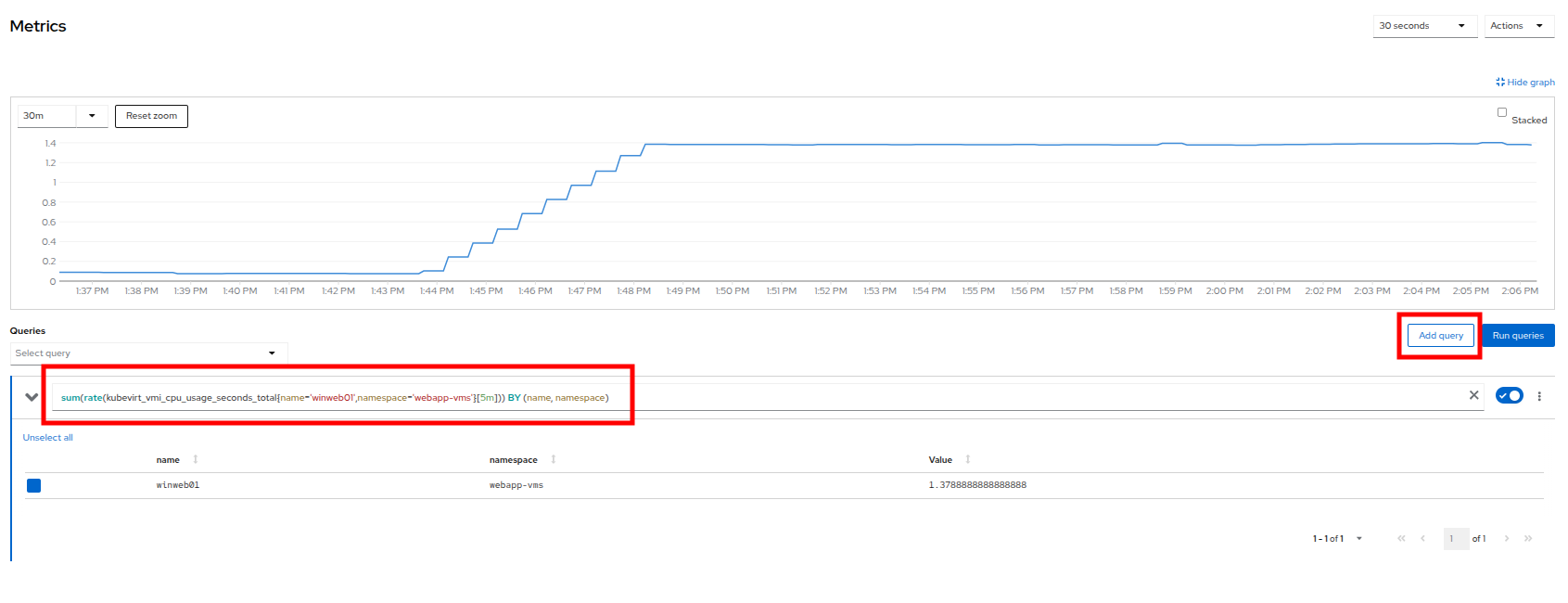Go to previous page of results

[x=1422, y=539]
